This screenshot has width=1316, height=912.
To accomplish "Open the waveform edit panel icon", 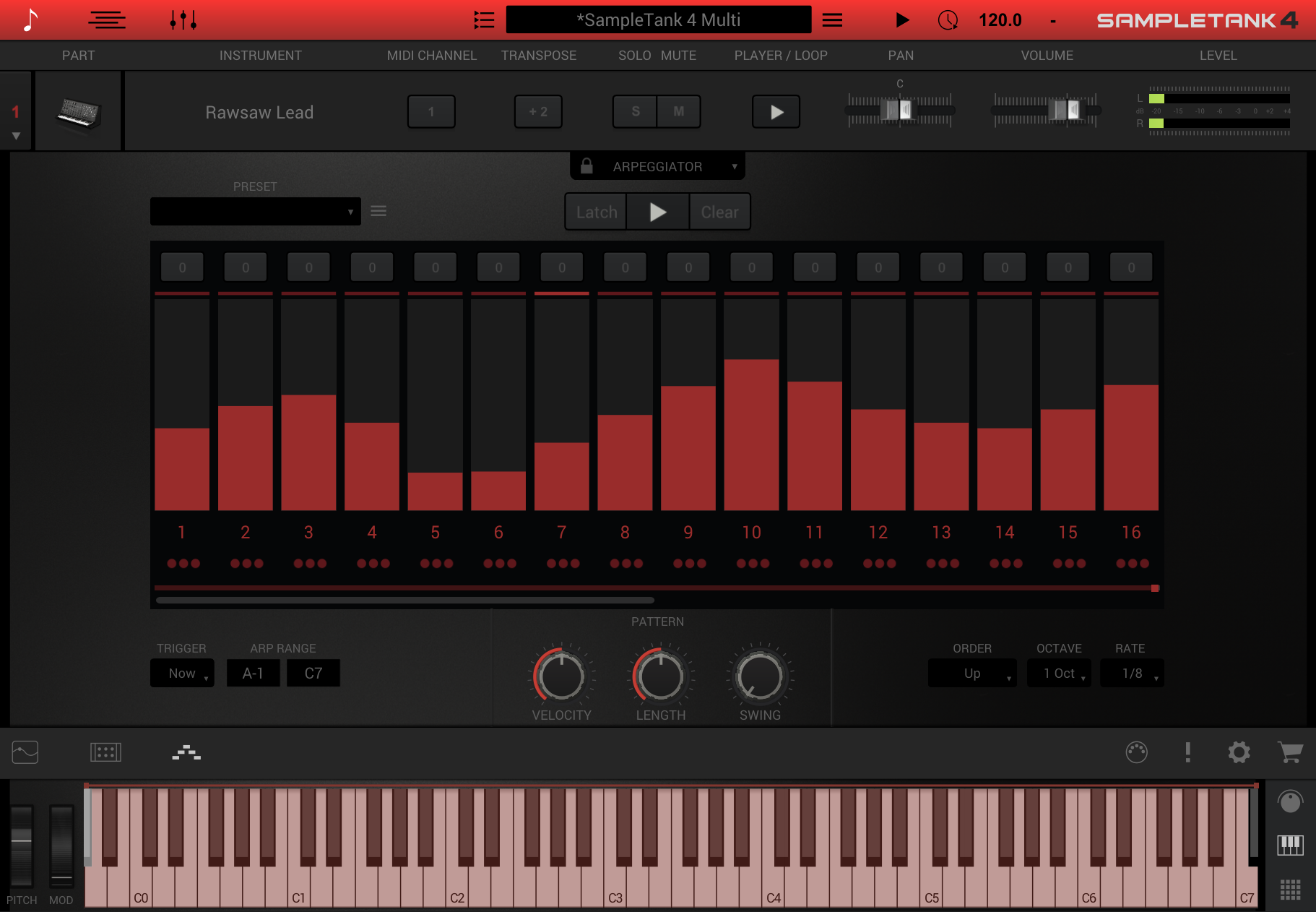I will click(25, 752).
